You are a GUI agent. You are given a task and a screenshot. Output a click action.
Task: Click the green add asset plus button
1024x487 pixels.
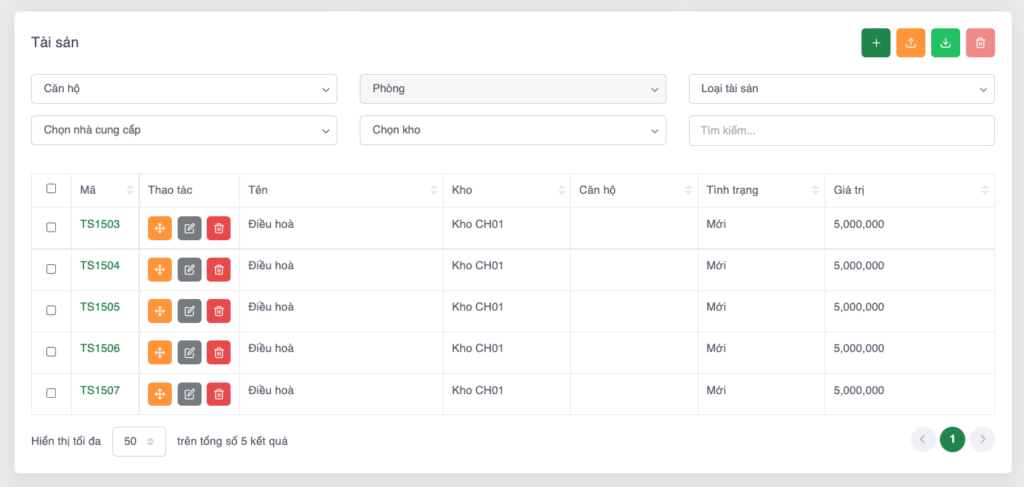[x=876, y=43]
